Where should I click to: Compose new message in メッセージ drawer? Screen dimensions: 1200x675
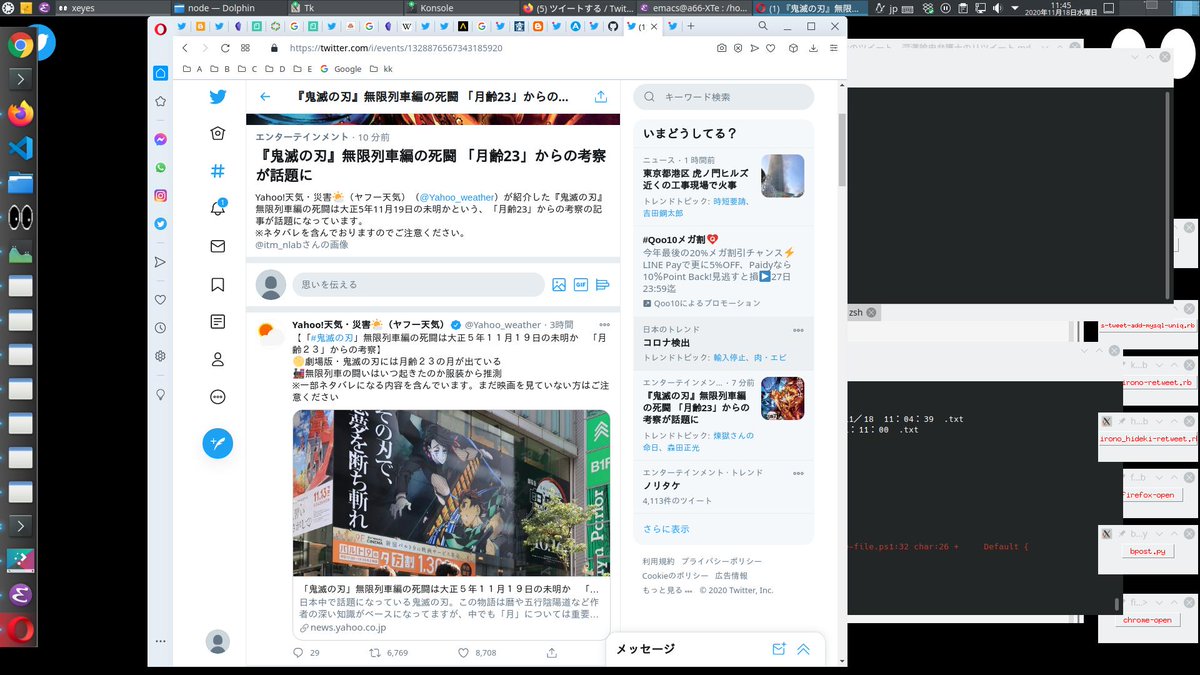point(779,649)
